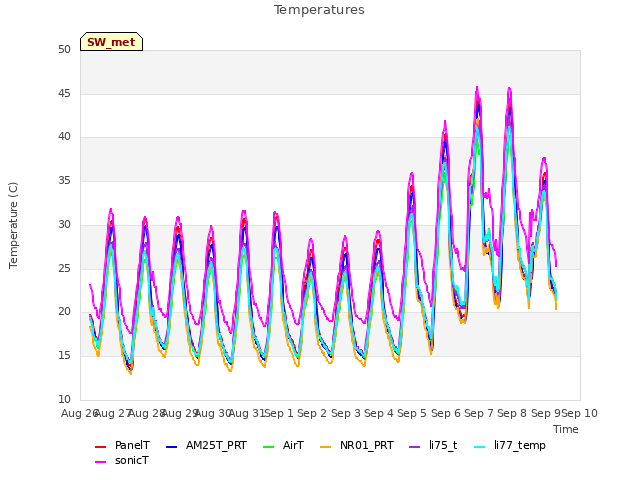Click the 50 y-axis tick label
Viewport: 640px width, 480px height.
click(64, 50)
